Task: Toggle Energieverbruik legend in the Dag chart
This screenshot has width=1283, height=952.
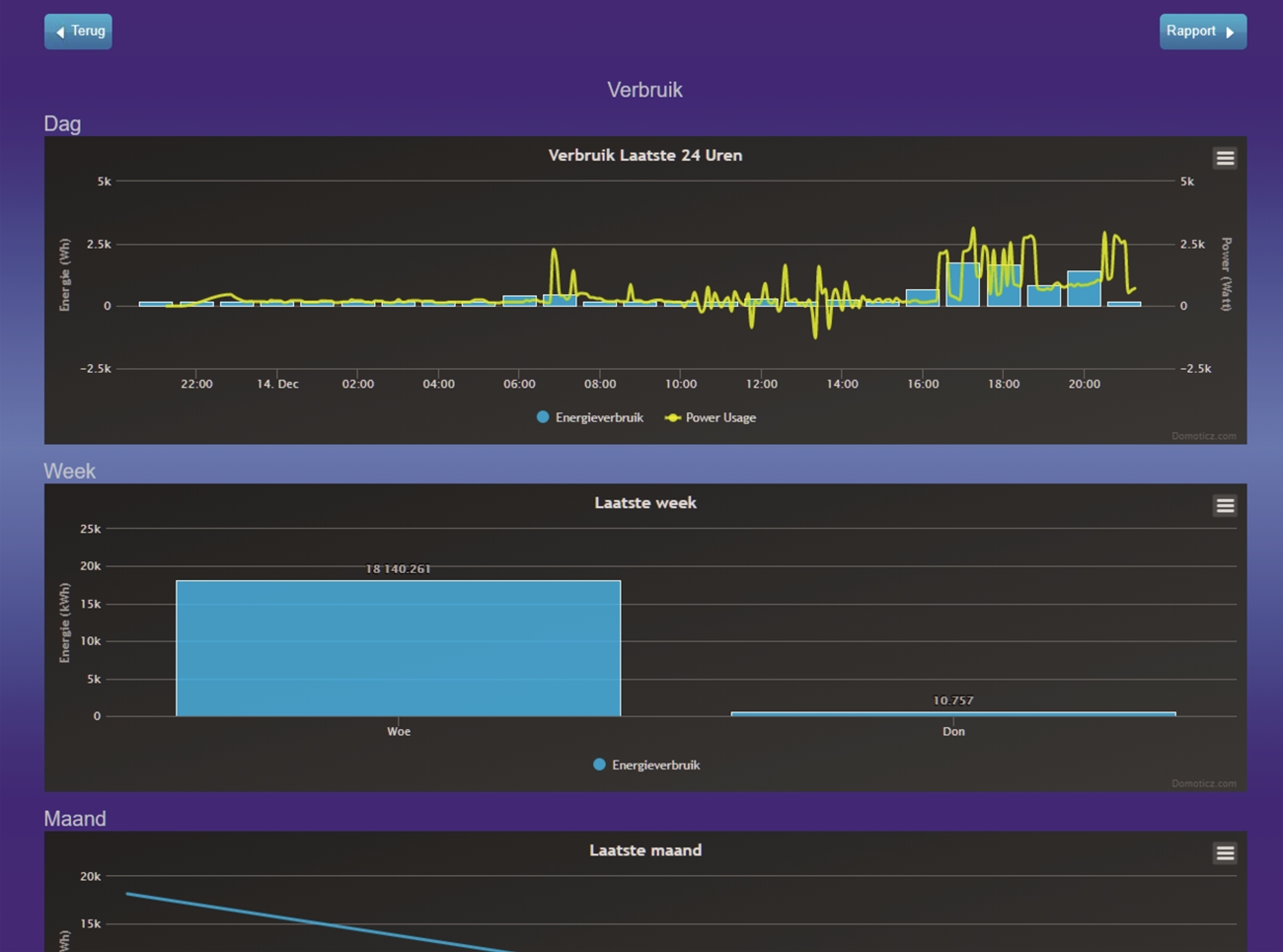Action: pos(590,417)
